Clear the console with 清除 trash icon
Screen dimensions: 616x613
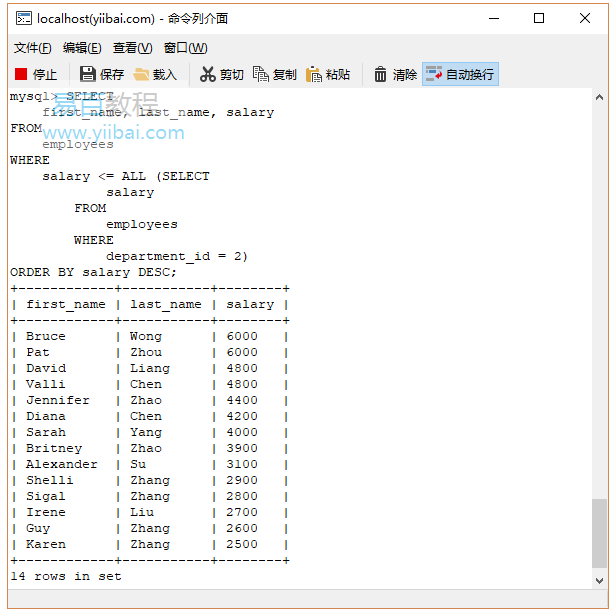pyautogui.click(x=381, y=74)
